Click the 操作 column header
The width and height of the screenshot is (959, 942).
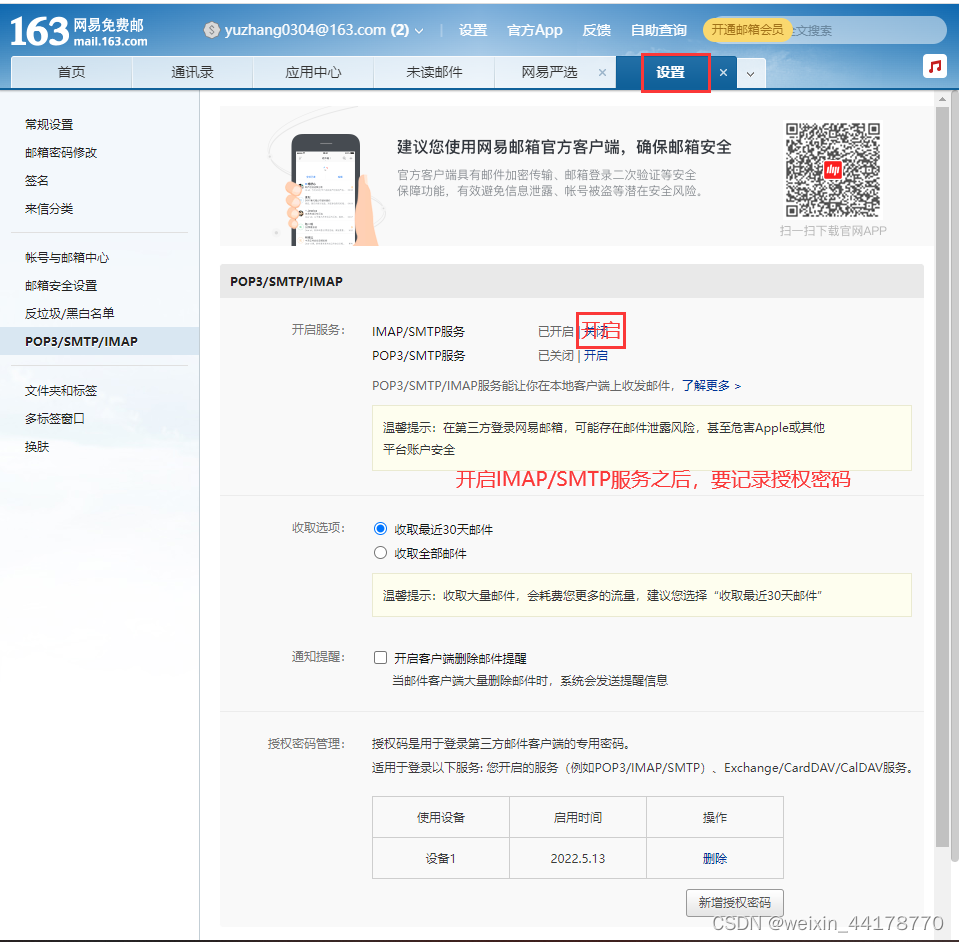click(x=715, y=817)
